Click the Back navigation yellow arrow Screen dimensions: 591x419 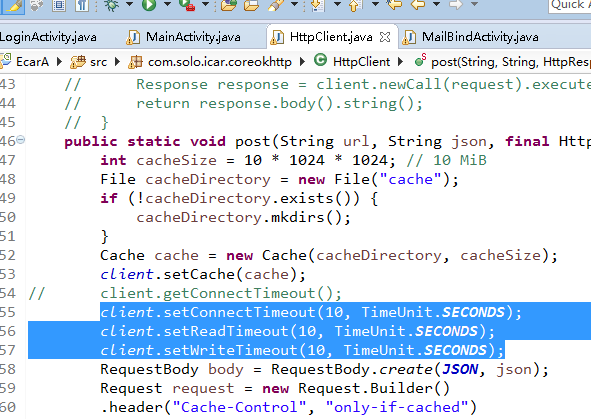click(x=418, y=5)
